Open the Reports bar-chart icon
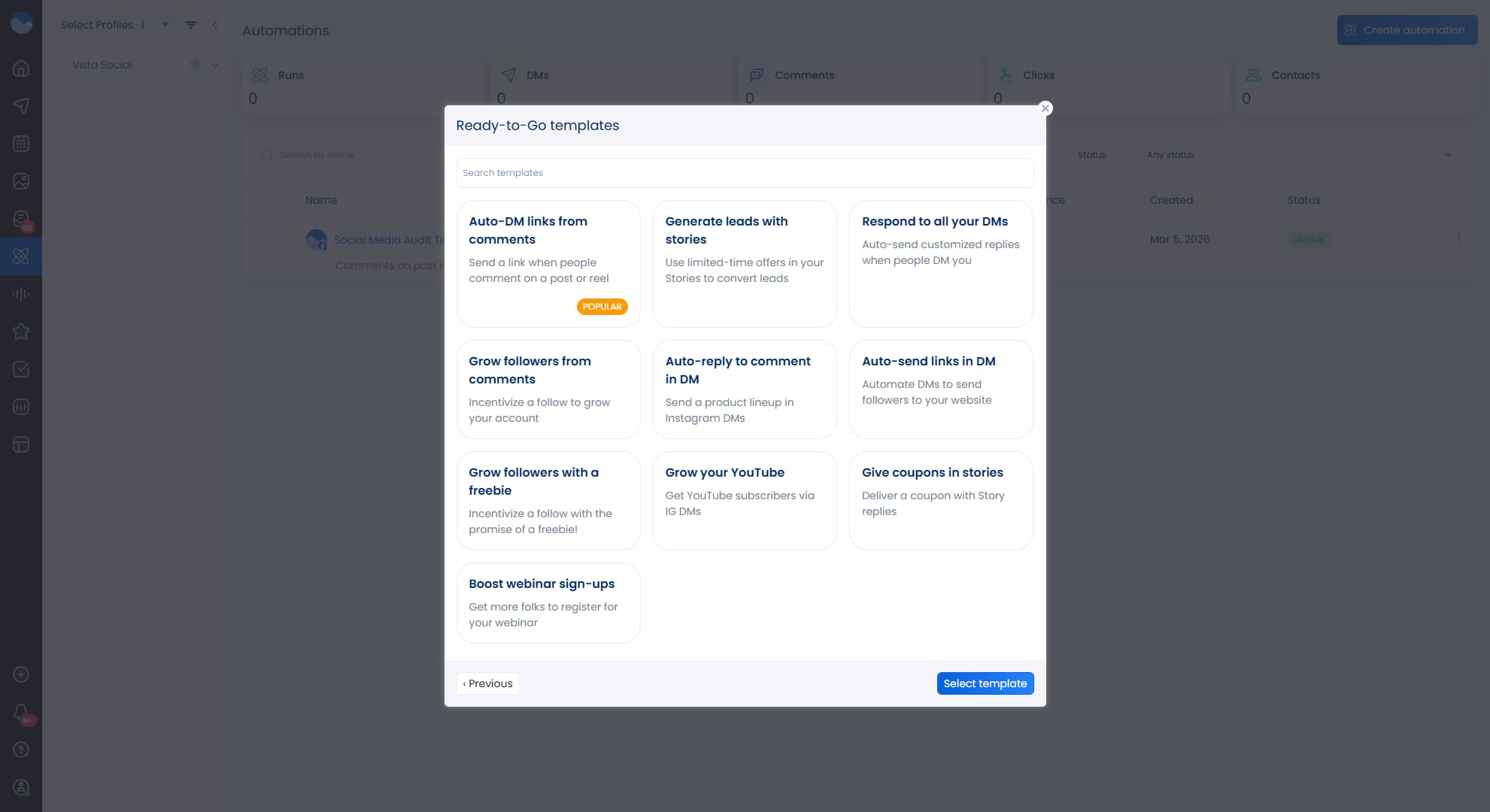Screen dimensions: 1490x812 click(20, 406)
